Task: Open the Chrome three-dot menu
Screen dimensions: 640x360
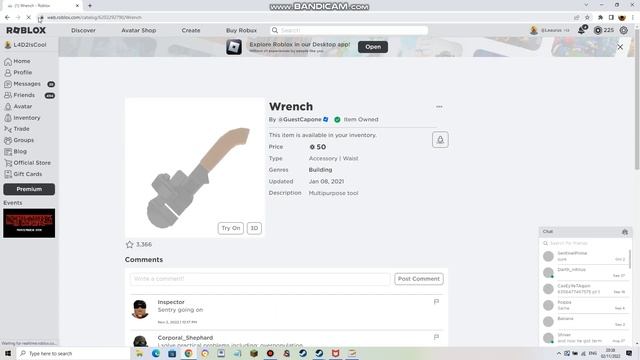Action: (x=633, y=18)
